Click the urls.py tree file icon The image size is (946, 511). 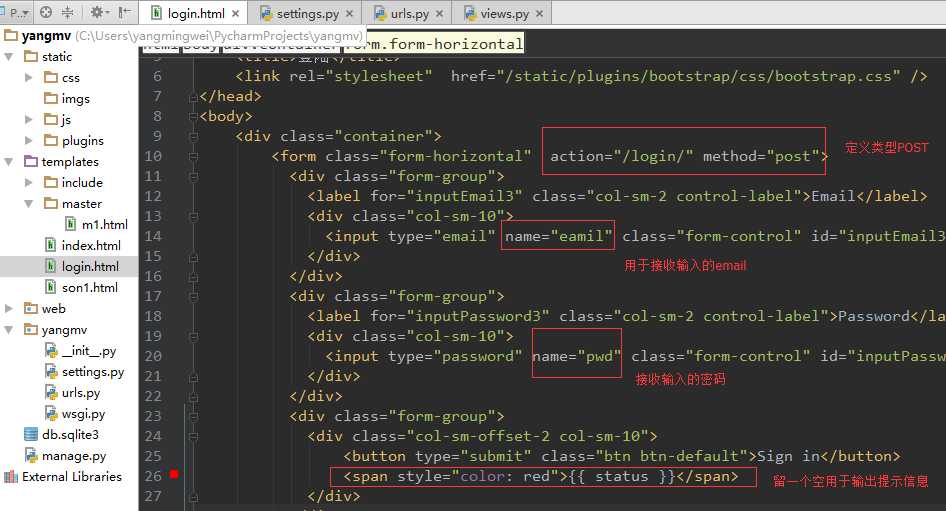pos(51,393)
